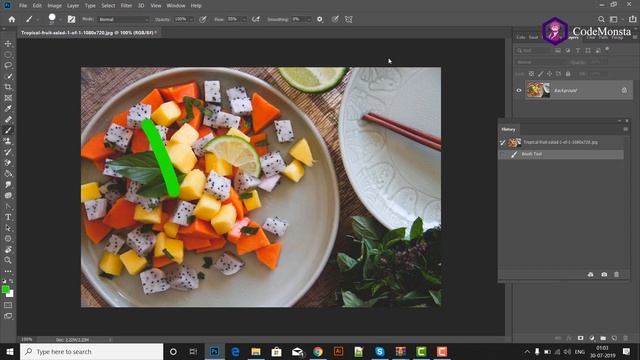Select the Eyedropper tool
Image resolution: width=640 pixels, height=360 pixels.
[x=8, y=109]
